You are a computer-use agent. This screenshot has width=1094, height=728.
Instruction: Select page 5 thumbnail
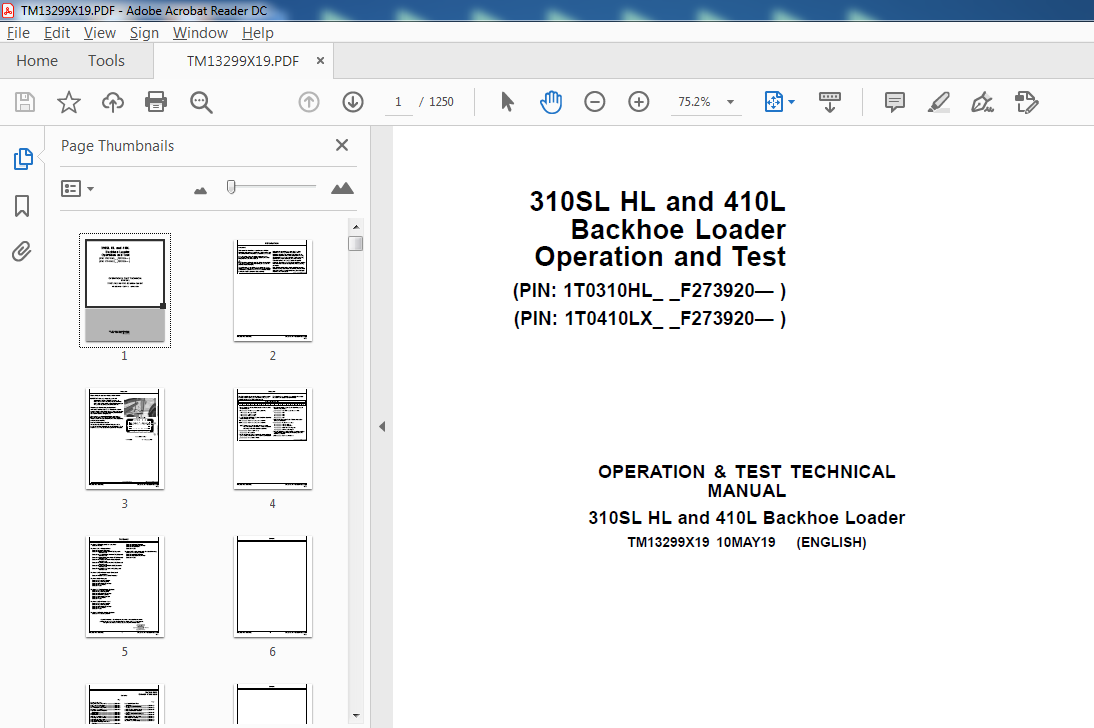(125, 586)
